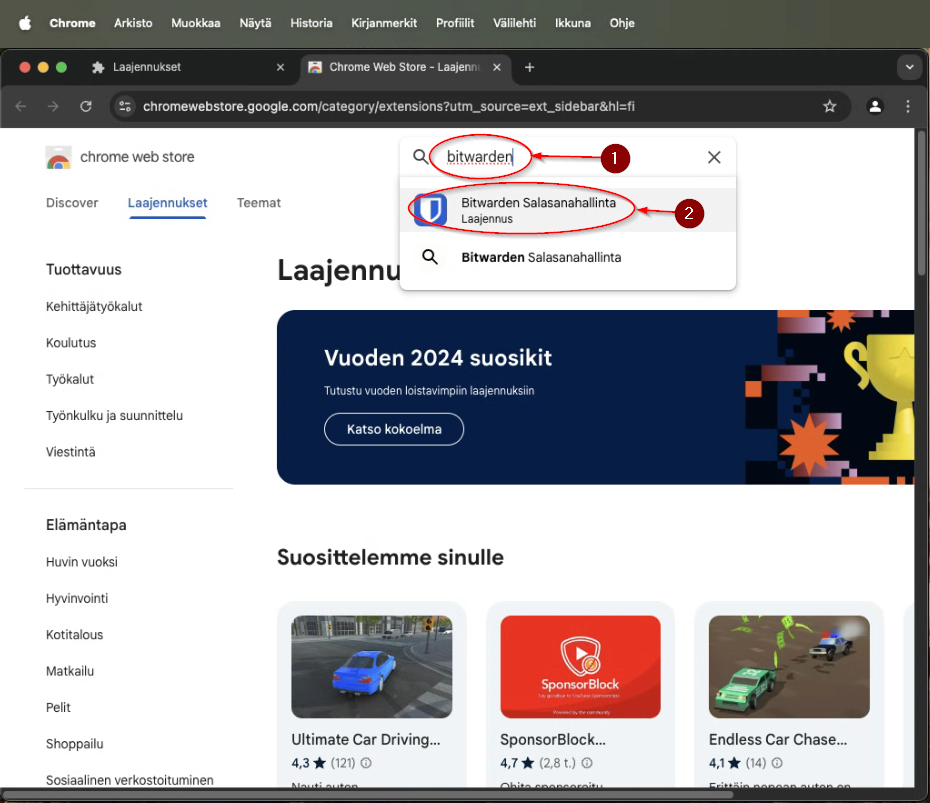Select the Laajennukset store tab
Image resolution: width=930 pixels, height=803 pixels.
167,203
